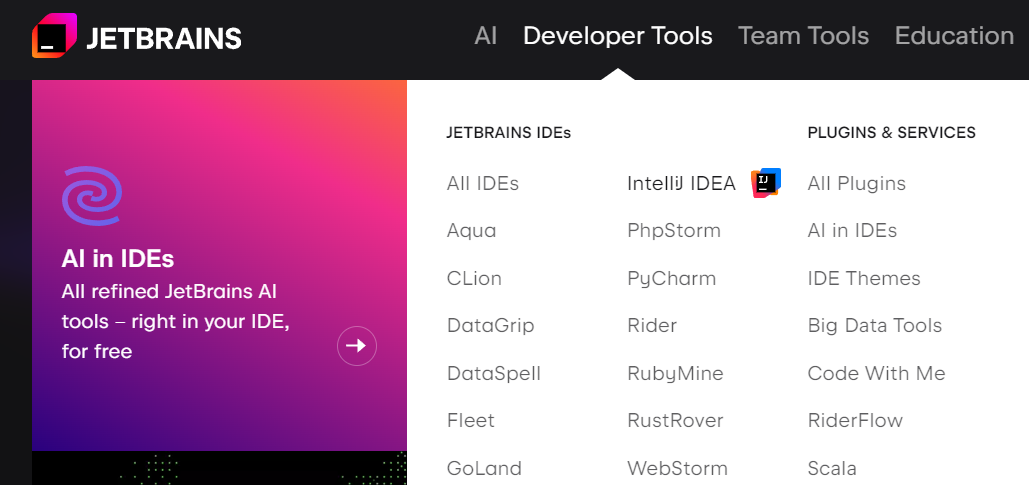Click the PLUGINS & SERVICES section heading
The width and height of the screenshot is (1029, 485).
891,133
